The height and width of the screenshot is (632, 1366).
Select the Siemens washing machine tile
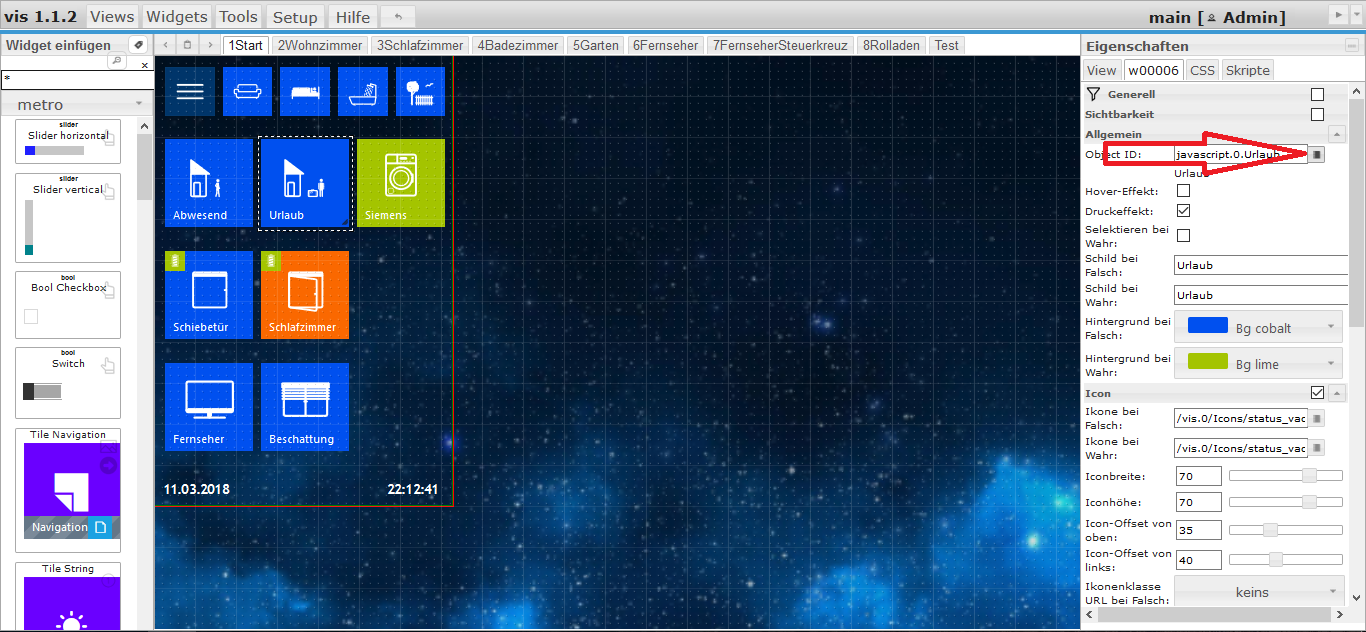click(401, 182)
